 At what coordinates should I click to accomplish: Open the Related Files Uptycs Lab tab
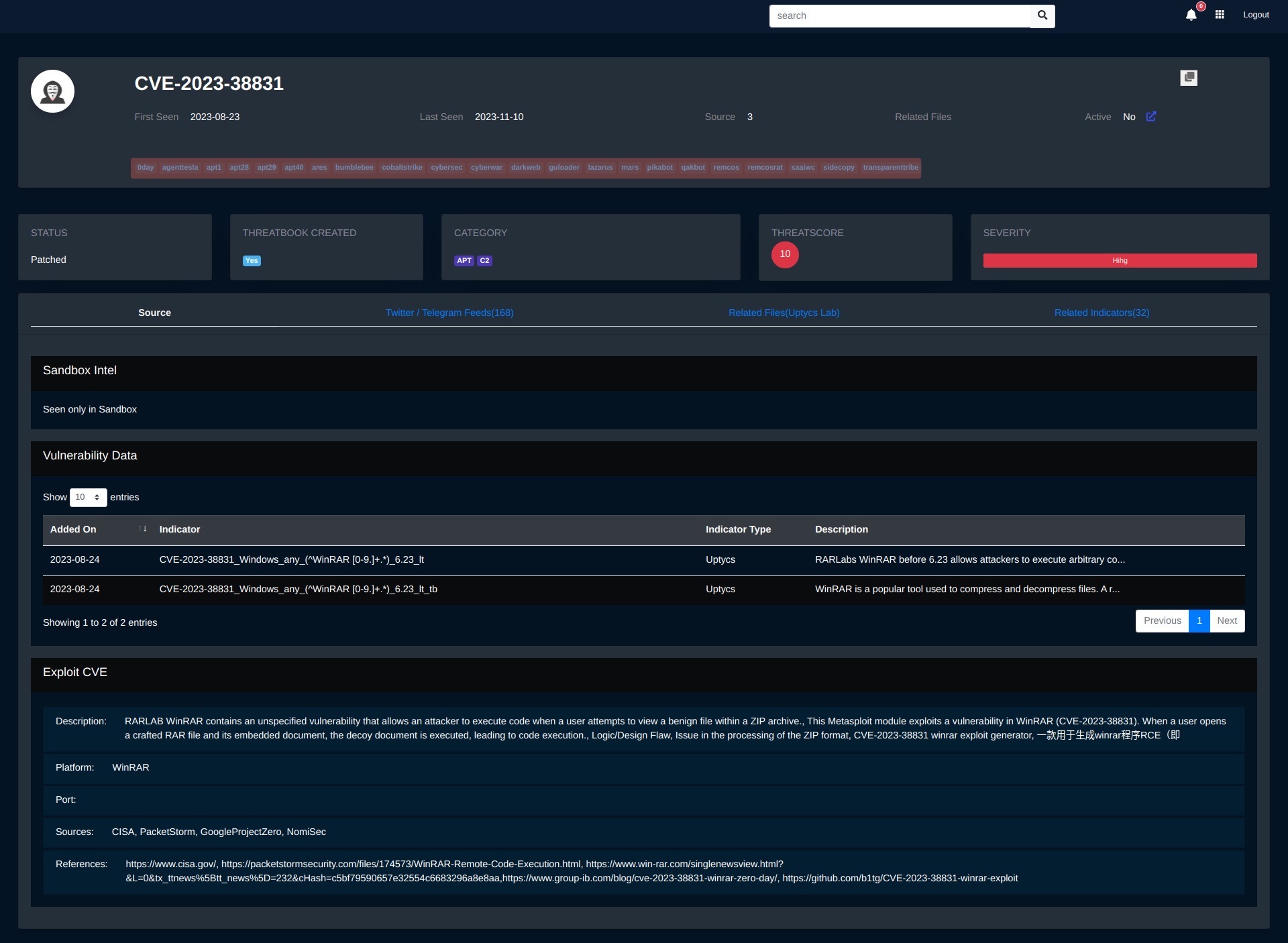(x=784, y=312)
